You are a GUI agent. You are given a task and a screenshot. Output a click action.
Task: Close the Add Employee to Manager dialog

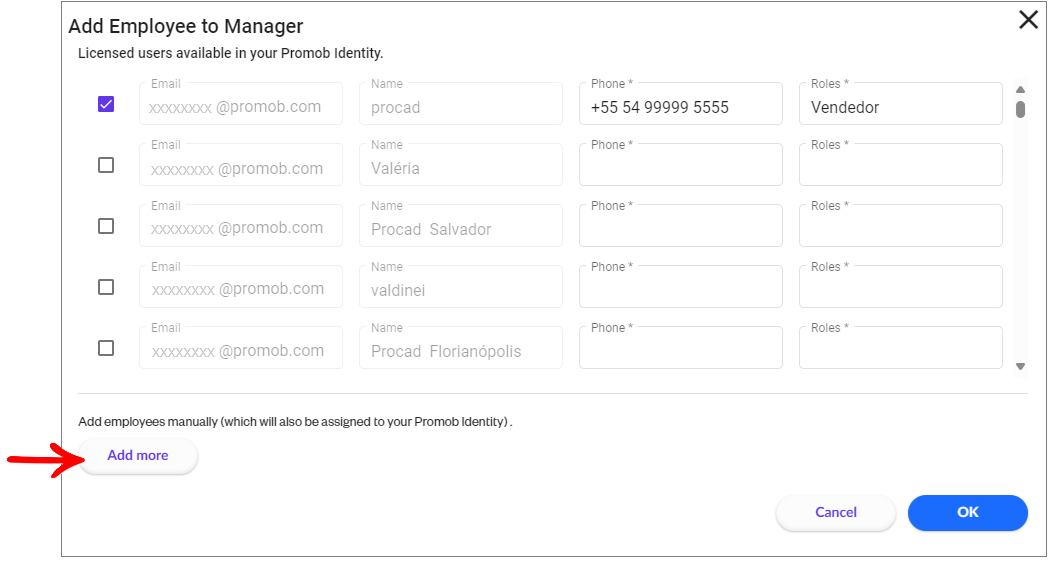click(1028, 21)
